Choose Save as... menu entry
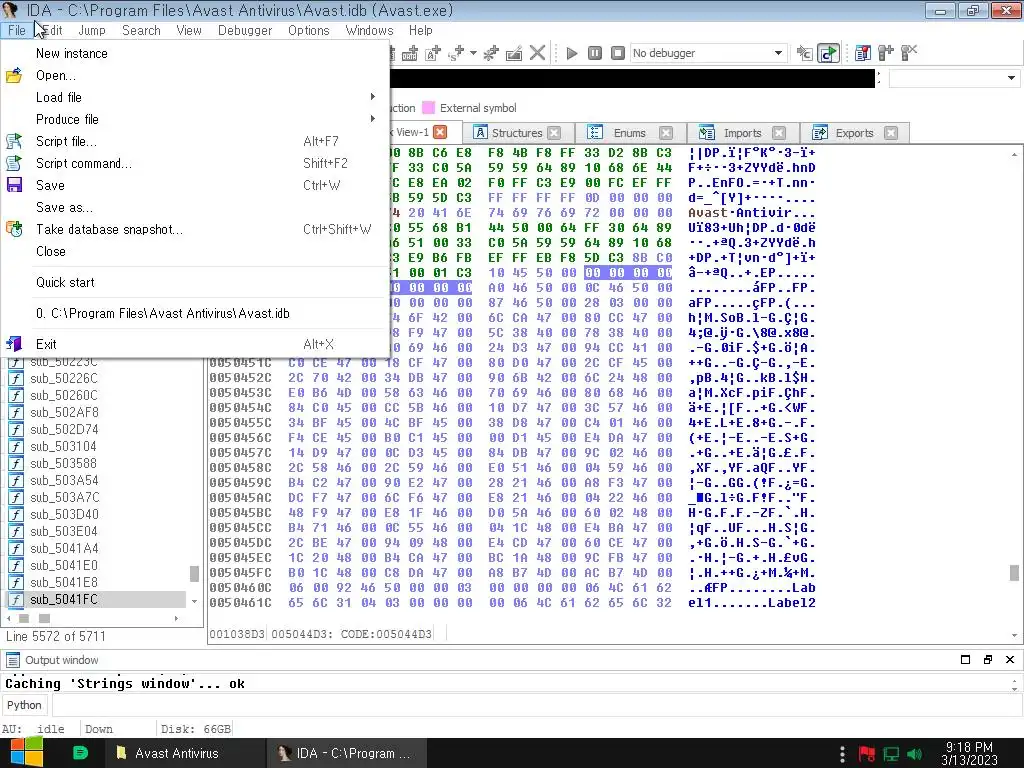Screen dimensions: 1024x768 pyautogui.click(x=196, y=208)
